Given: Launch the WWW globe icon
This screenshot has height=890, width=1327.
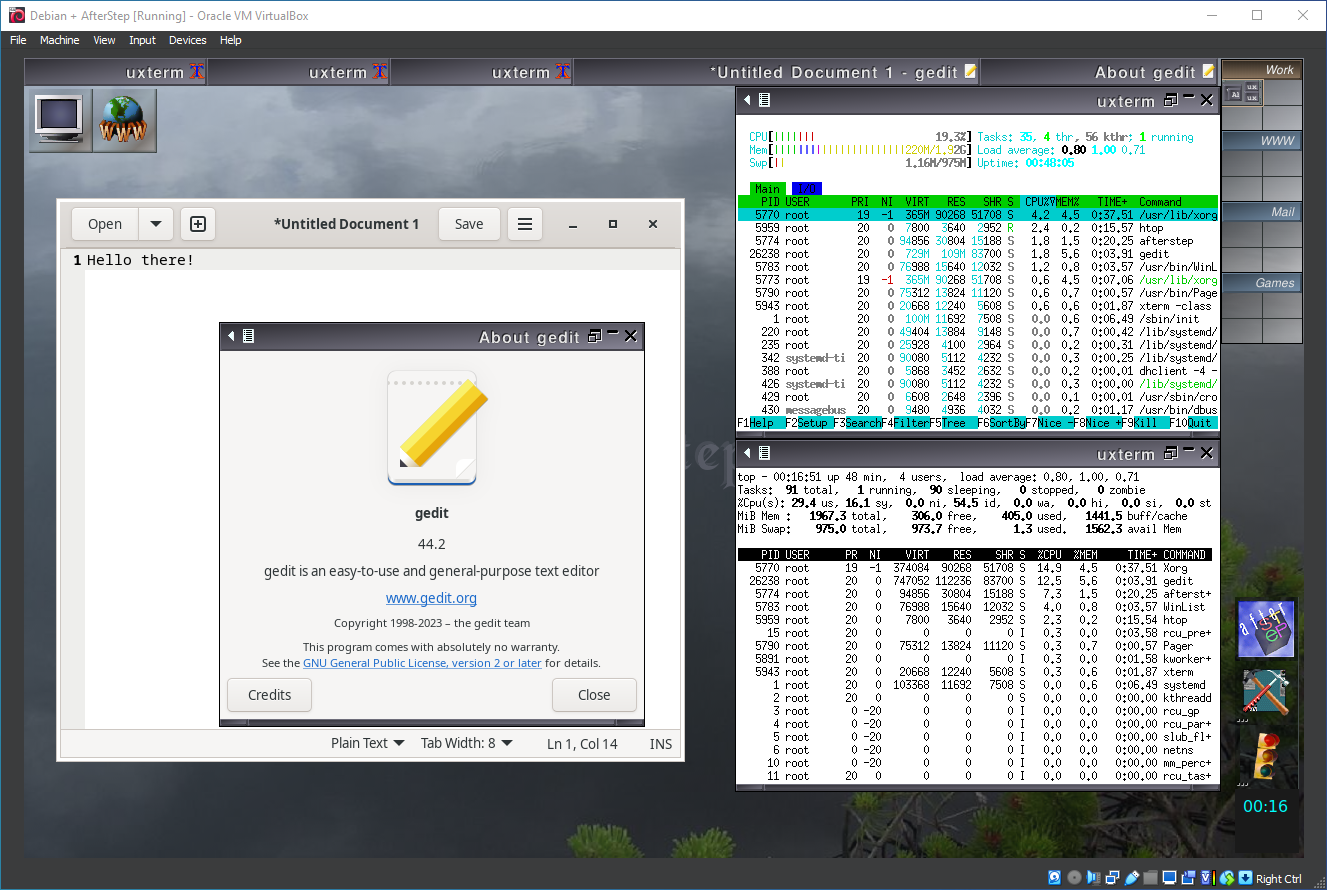Looking at the screenshot, I should point(124,120).
